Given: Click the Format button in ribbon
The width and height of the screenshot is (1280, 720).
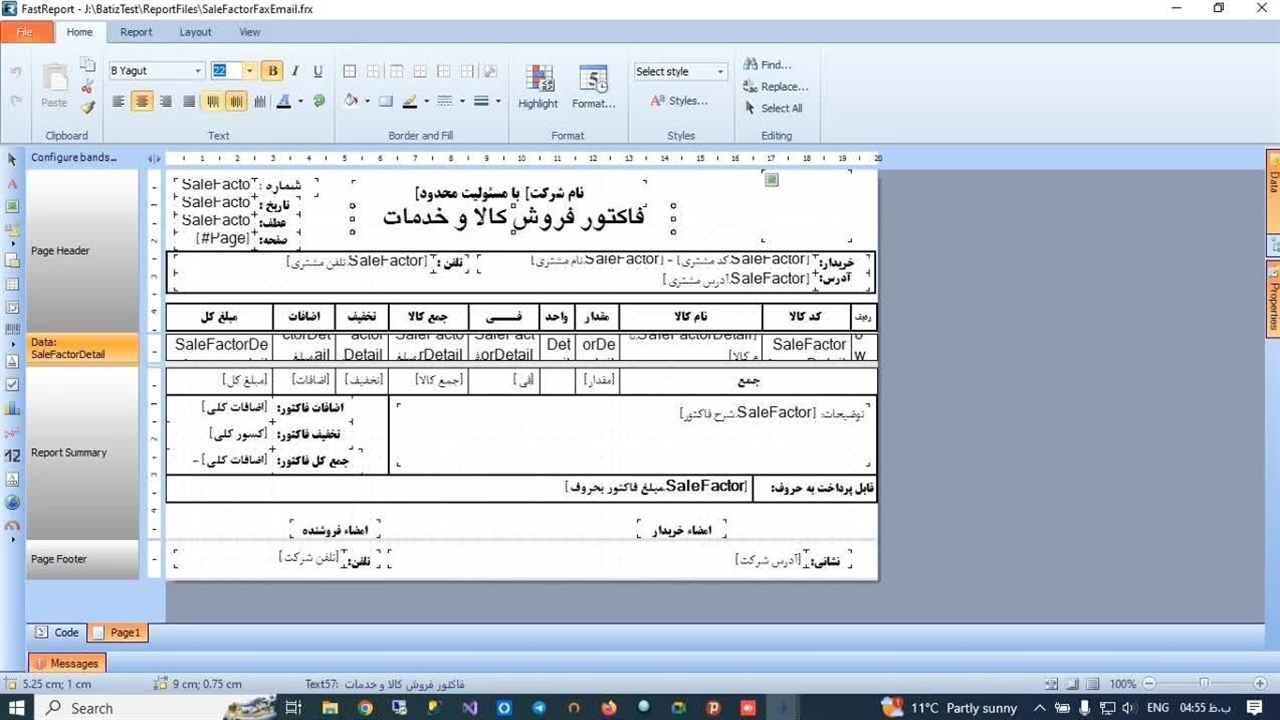Looking at the screenshot, I should click(593, 86).
